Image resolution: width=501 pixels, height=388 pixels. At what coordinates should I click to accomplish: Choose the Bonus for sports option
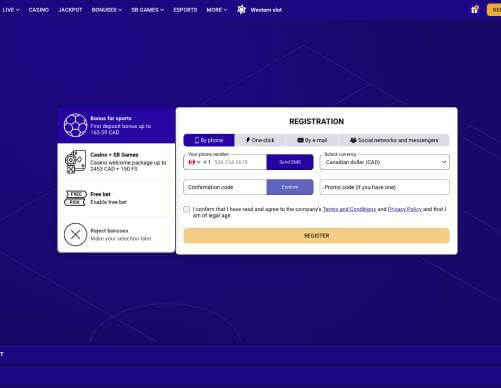[x=116, y=125]
